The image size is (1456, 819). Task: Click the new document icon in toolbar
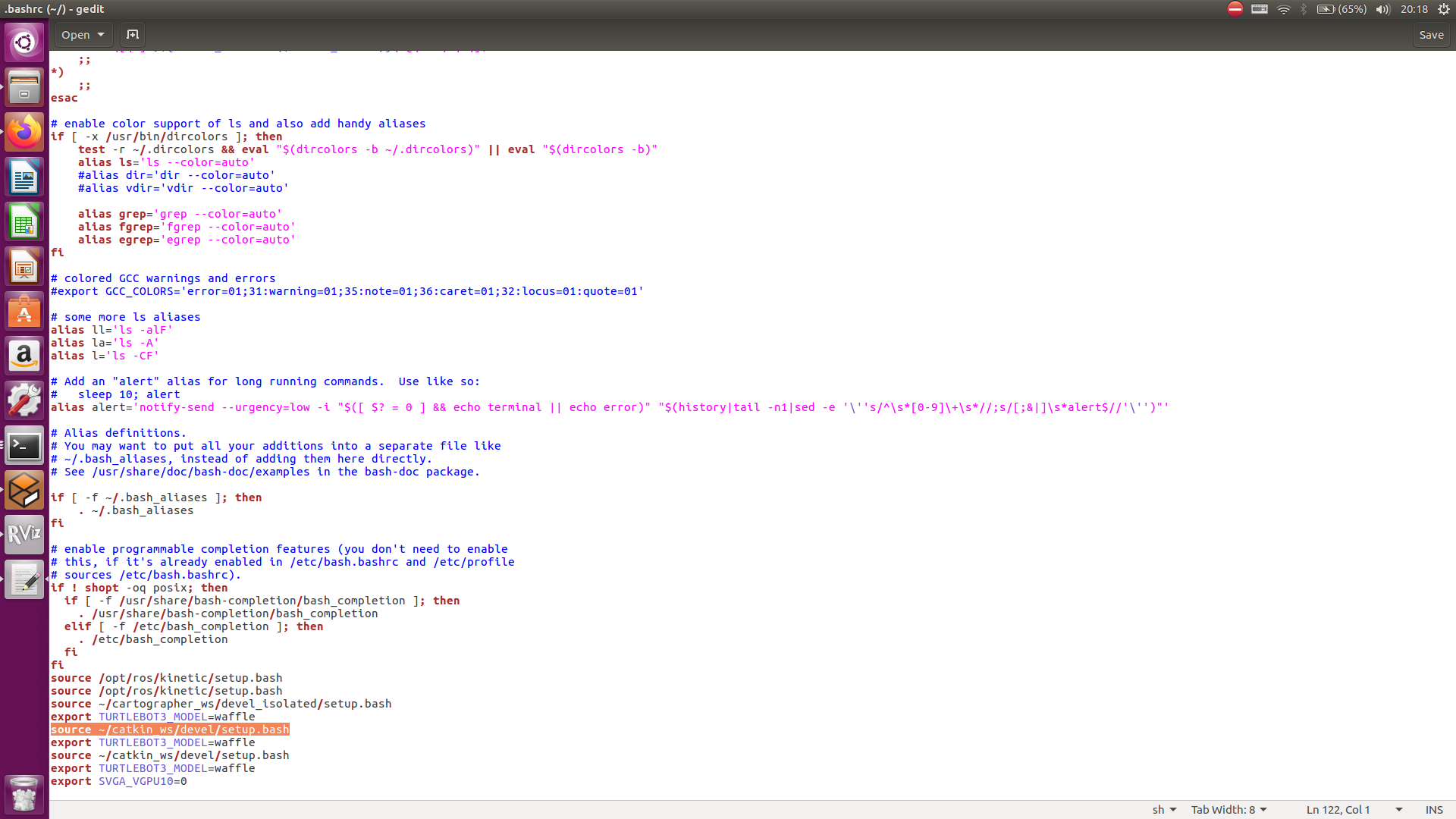pos(133,35)
